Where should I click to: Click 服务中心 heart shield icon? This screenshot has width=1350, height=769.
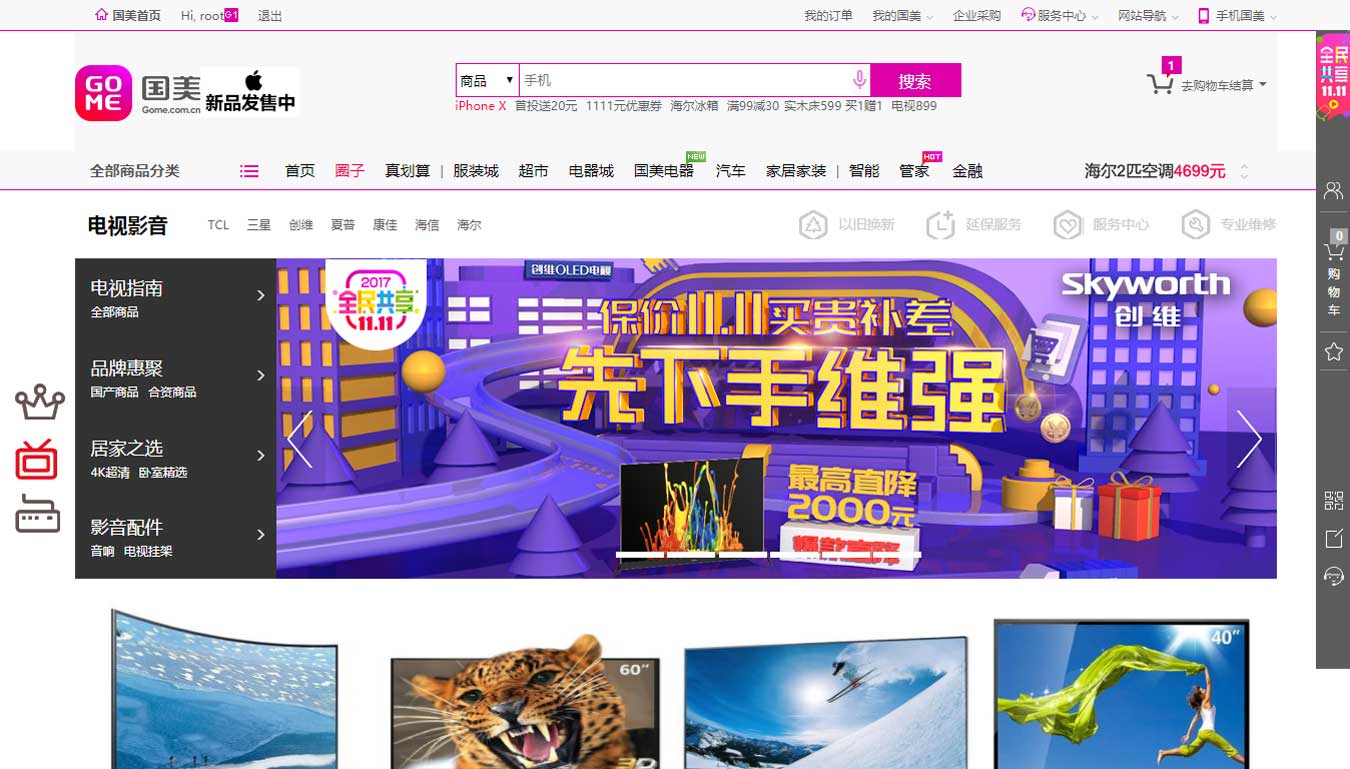1068,225
